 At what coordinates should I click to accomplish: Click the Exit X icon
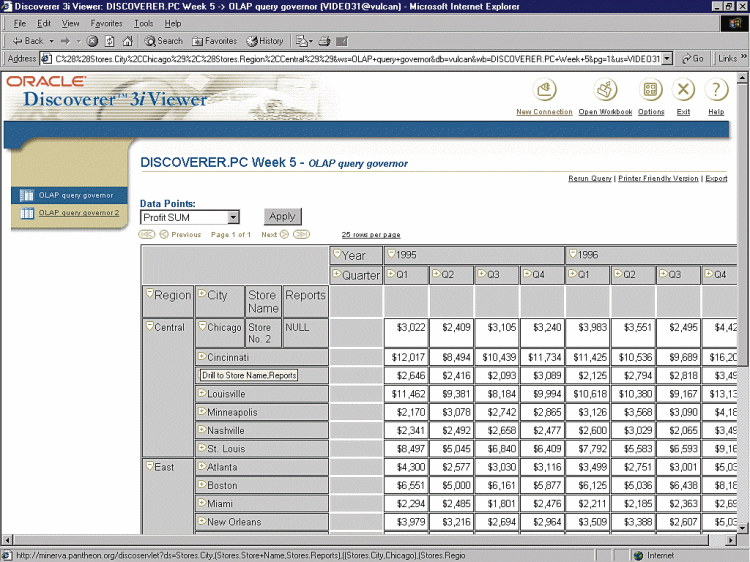click(x=683, y=90)
